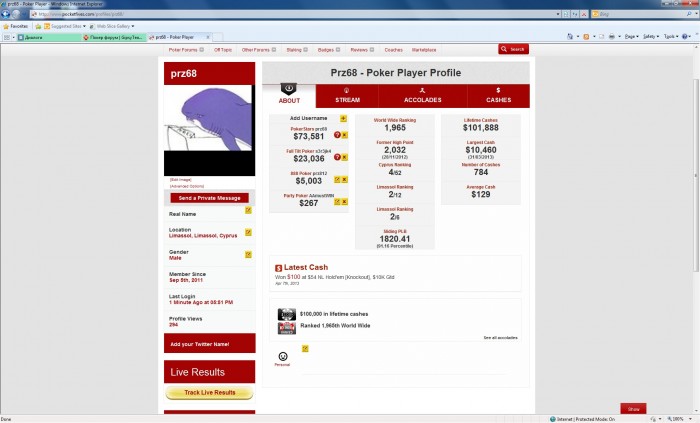Close the prz68 - Poker Player tab
The width and height of the screenshot is (700, 423).
[x=208, y=37]
